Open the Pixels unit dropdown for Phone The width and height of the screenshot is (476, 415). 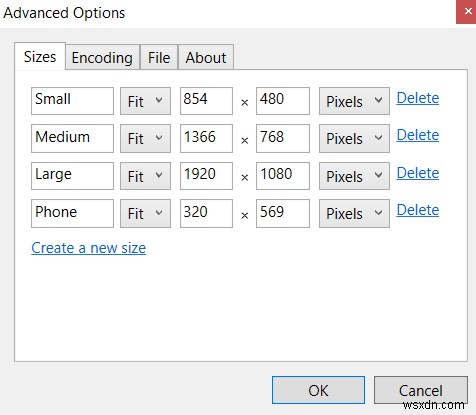click(x=354, y=213)
